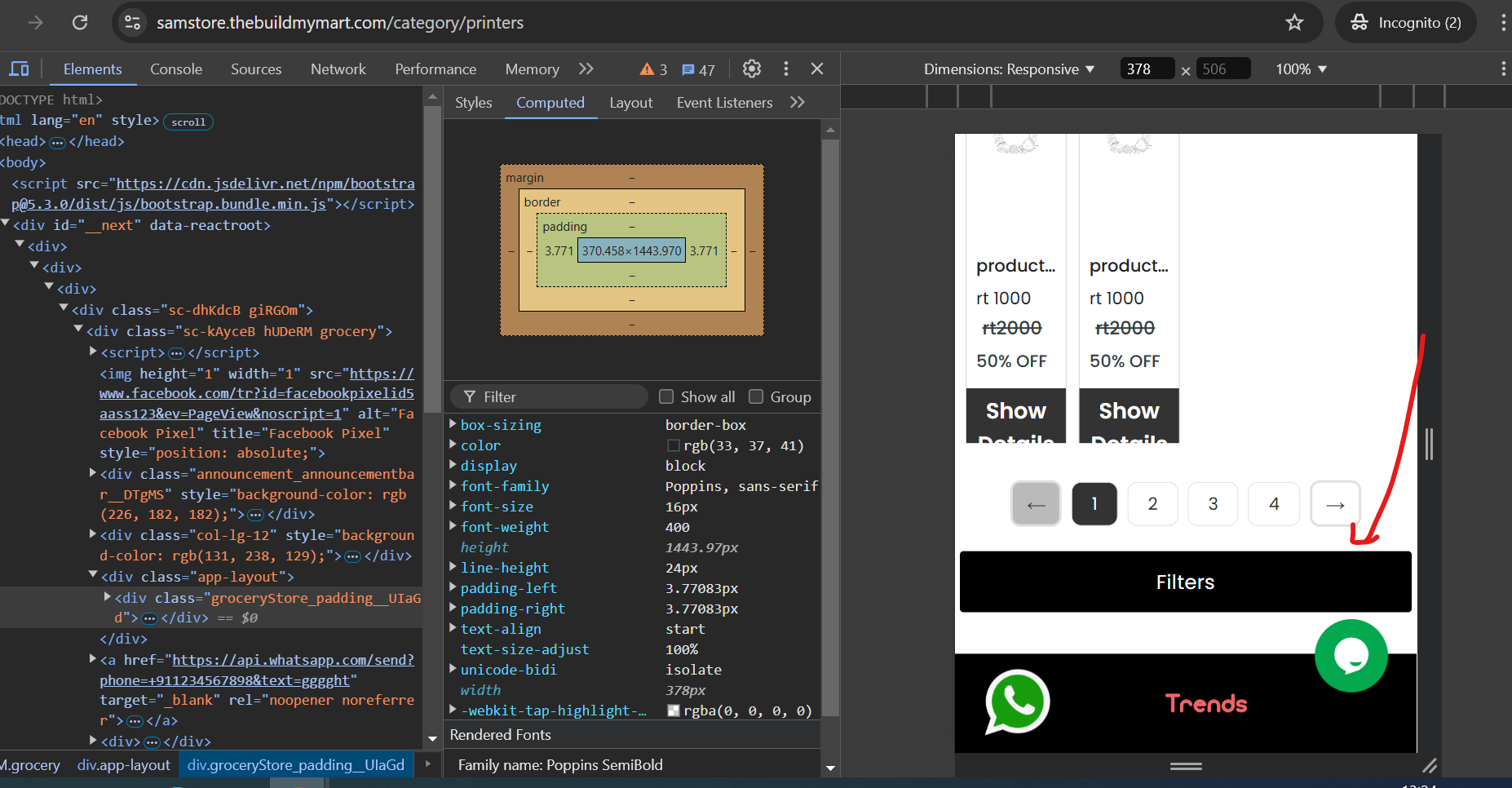Open the DevTools three-dot customize menu

pyautogui.click(x=786, y=69)
